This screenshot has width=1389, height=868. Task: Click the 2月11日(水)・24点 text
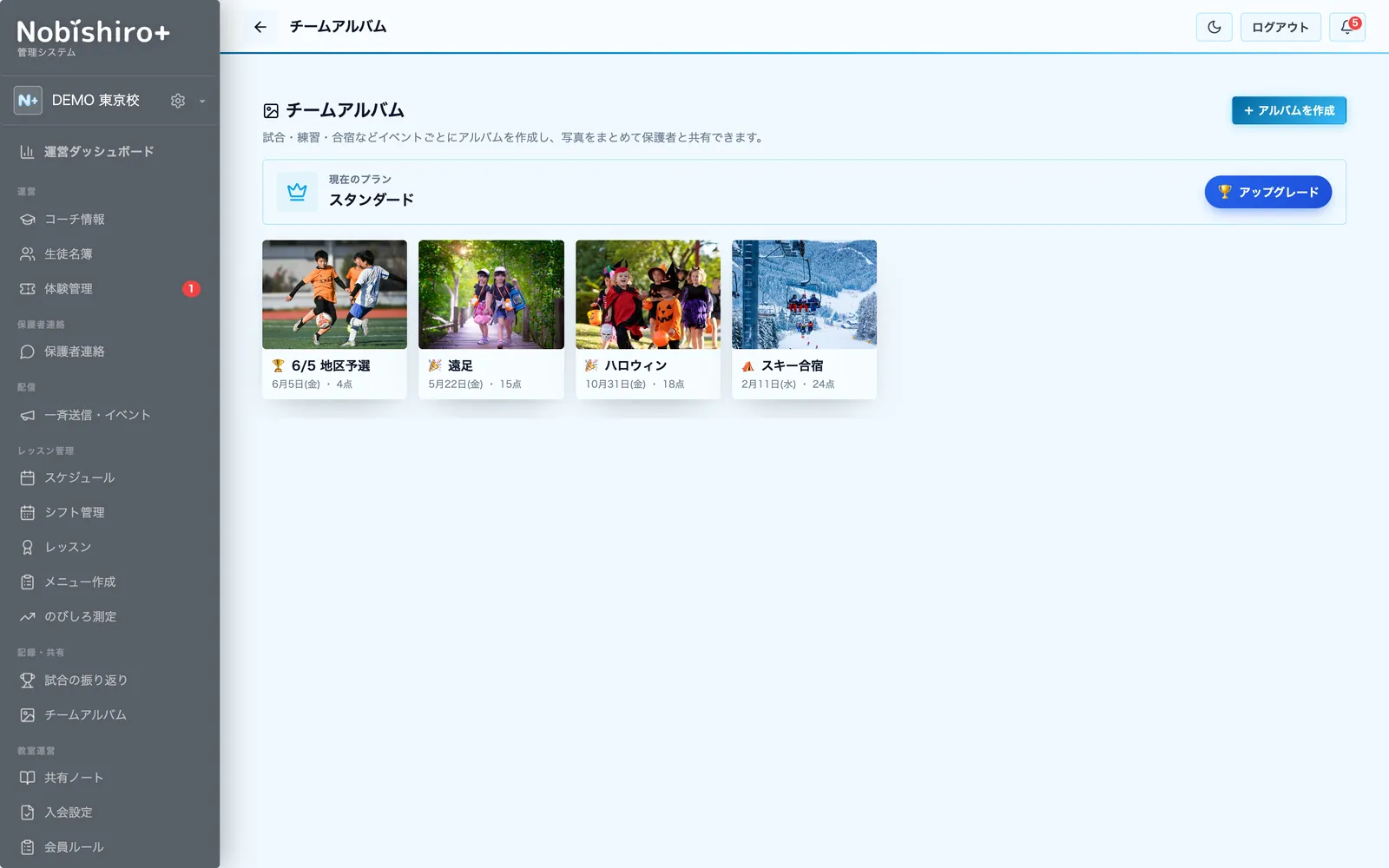tap(788, 385)
